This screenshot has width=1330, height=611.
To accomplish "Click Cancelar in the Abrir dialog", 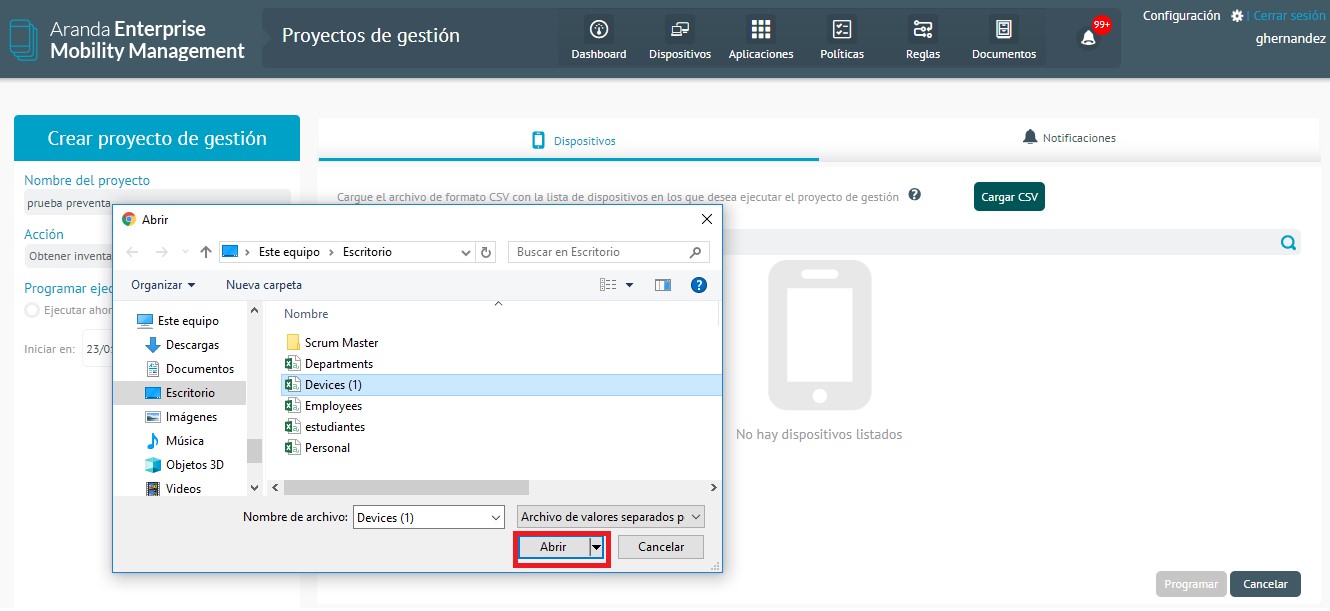I will click(x=661, y=547).
